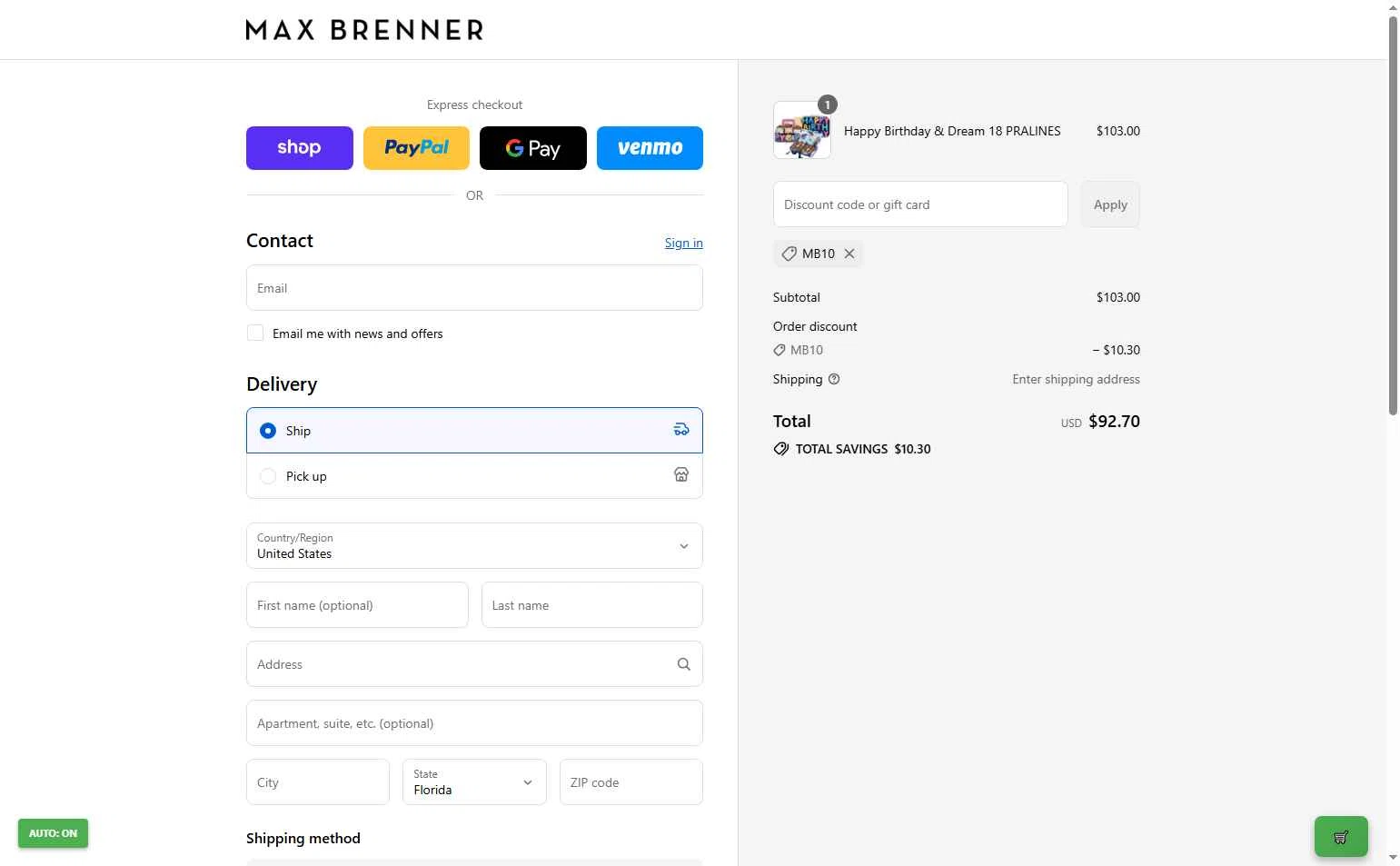
Task: Click the scrollbar down arrow
Action: coord(1393,857)
